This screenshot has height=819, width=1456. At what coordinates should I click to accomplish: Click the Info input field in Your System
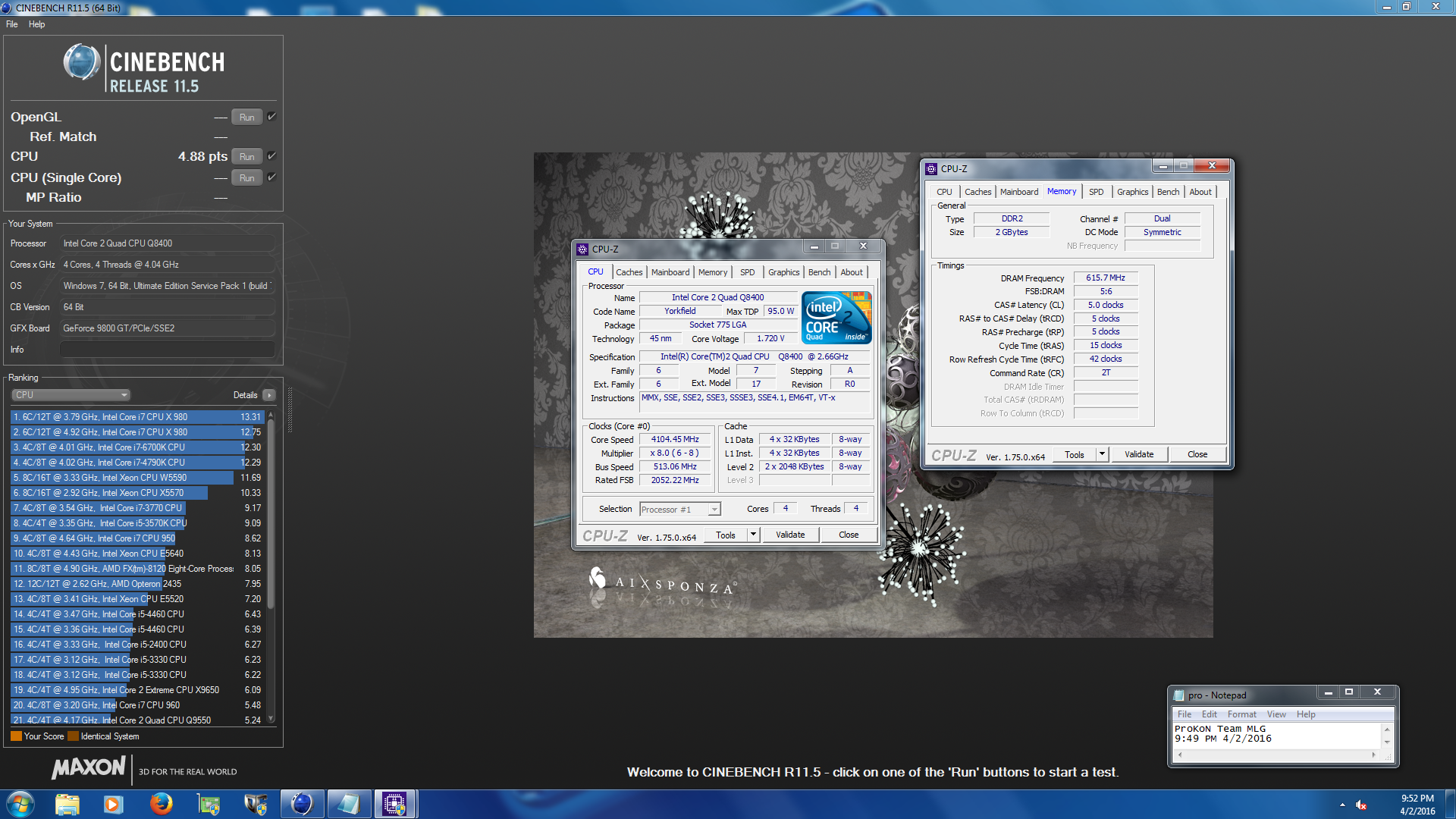[x=167, y=350]
